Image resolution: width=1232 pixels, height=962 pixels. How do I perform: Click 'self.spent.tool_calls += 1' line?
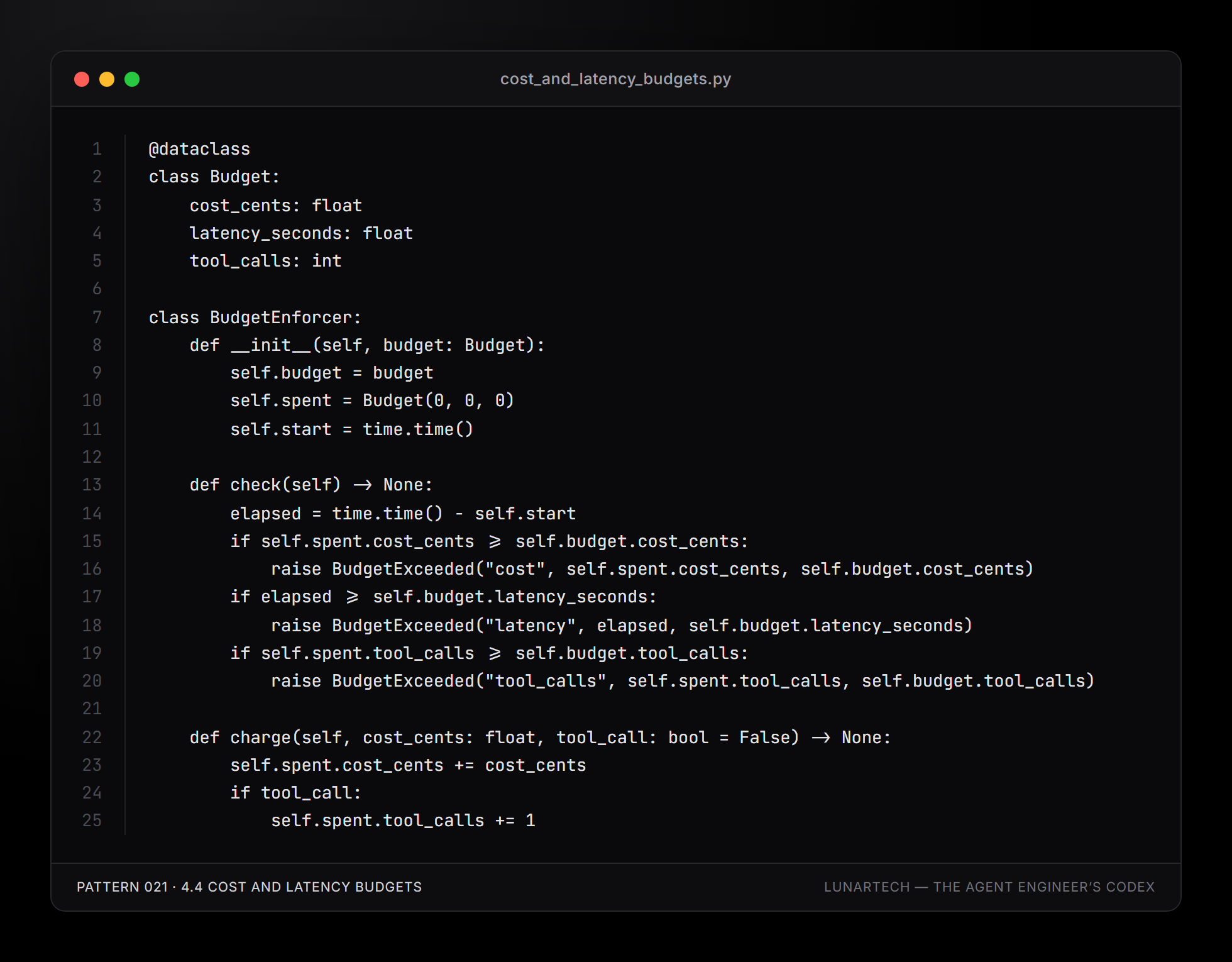point(403,821)
